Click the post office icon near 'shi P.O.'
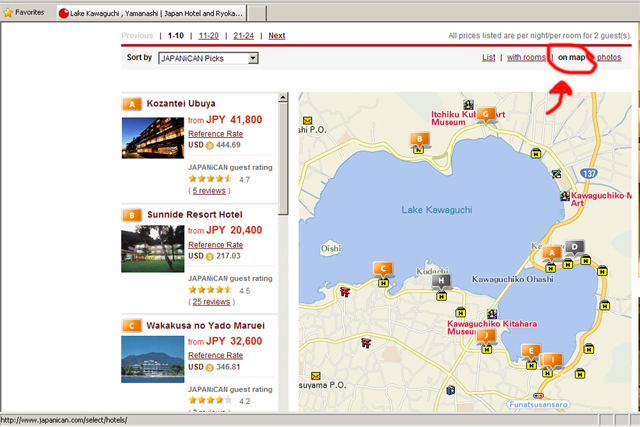The image size is (640, 427). (307, 120)
